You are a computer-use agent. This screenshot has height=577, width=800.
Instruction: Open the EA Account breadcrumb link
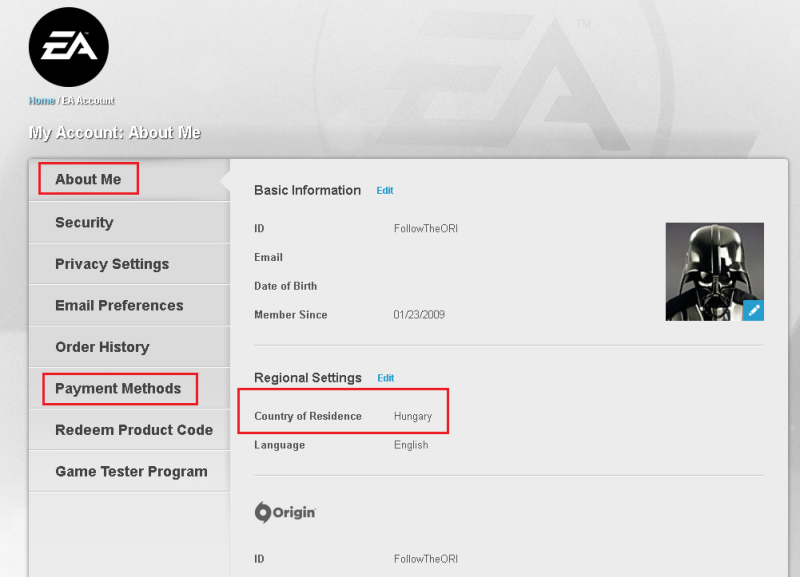89,101
